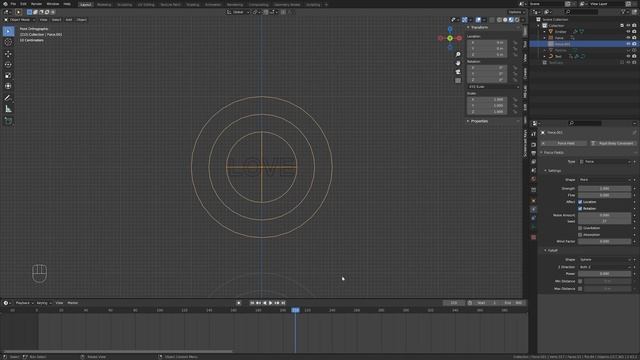
Task: Open Z Direction dropdown
Action: coord(605,267)
